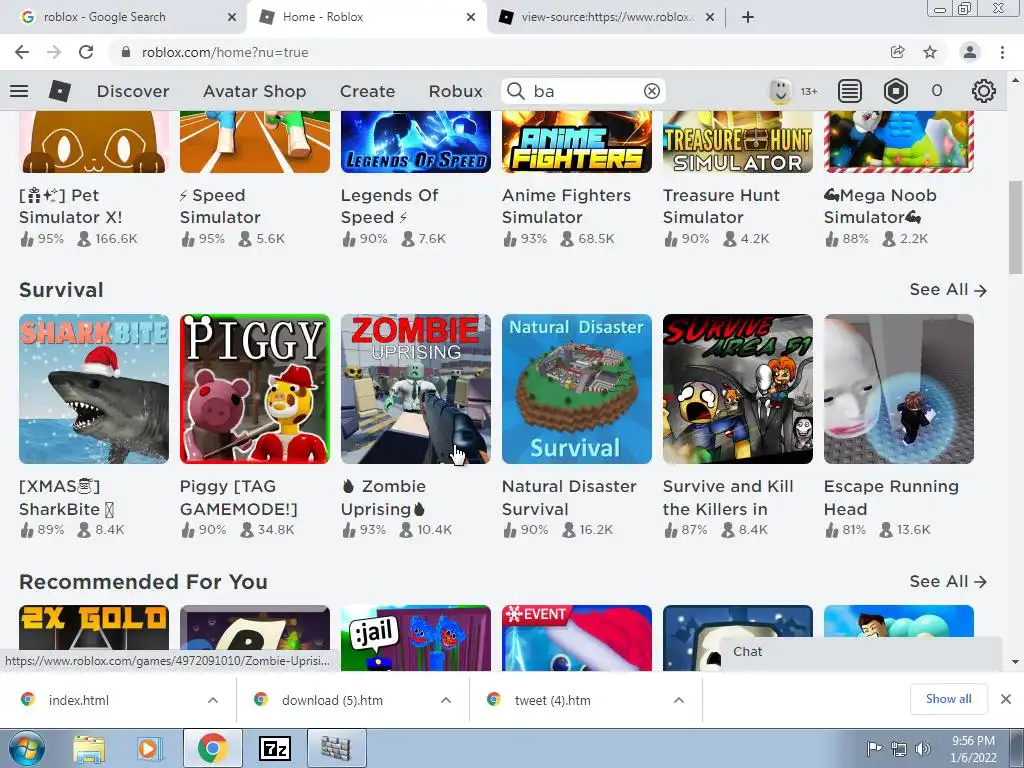Click the taskbar clock showing 9:56 PM
The width and height of the screenshot is (1024, 768).
coord(973,748)
